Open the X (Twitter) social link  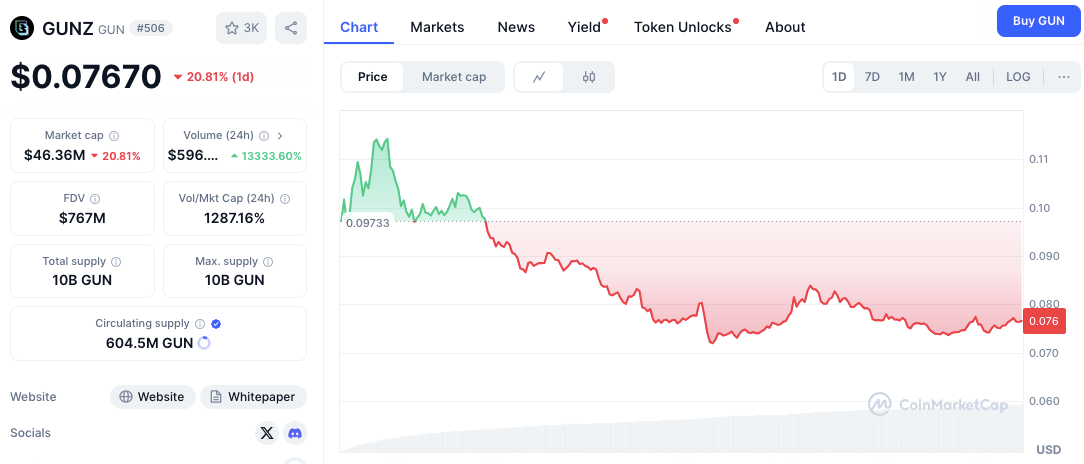[267, 434]
